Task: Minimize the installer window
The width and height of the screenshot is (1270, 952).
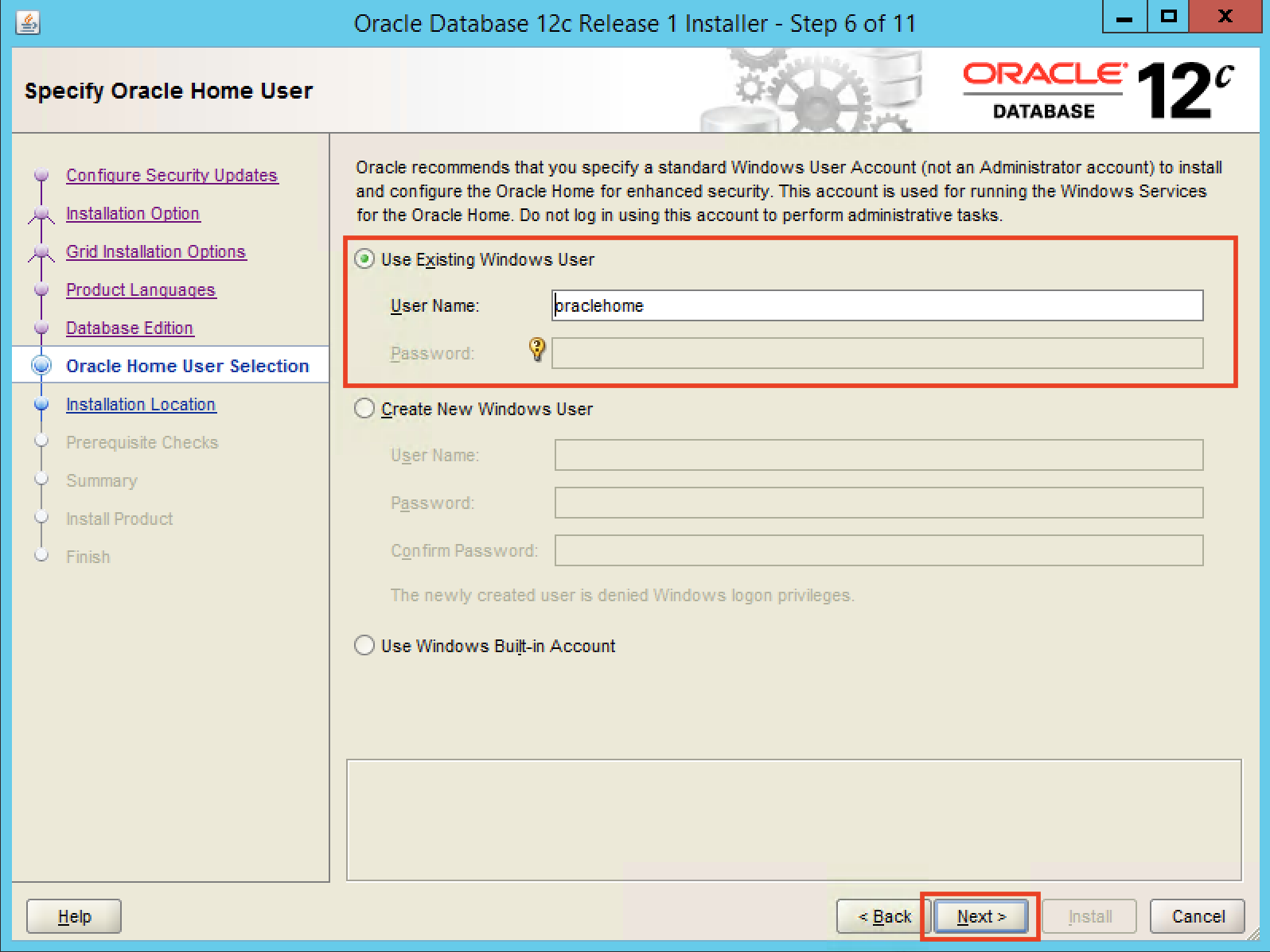Action: click(x=1124, y=17)
